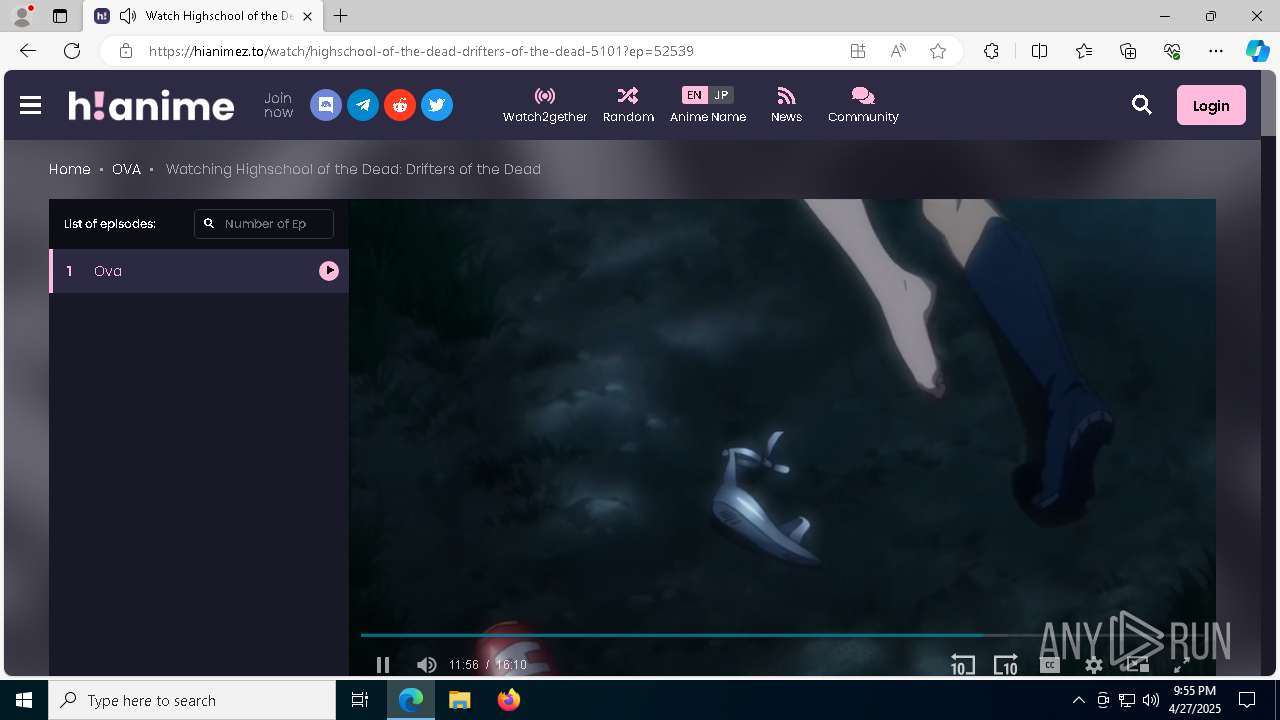The width and height of the screenshot is (1280, 720).
Task: Open Windows Start menu
Action: pos(24,700)
